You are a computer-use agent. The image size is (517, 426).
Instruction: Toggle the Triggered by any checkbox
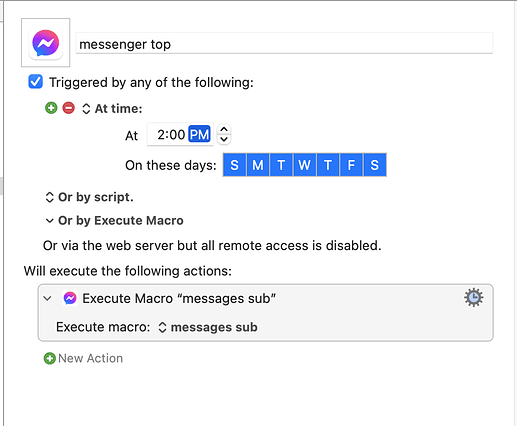pyautogui.click(x=36, y=82)
